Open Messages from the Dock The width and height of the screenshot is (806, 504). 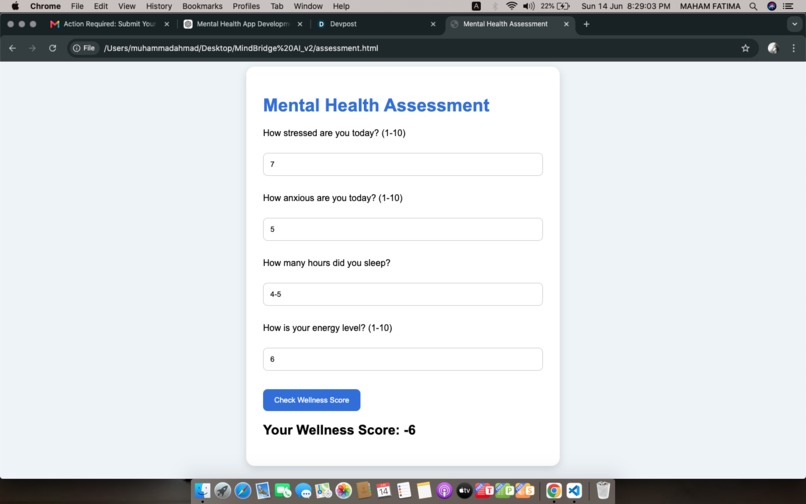pos(303,490)
